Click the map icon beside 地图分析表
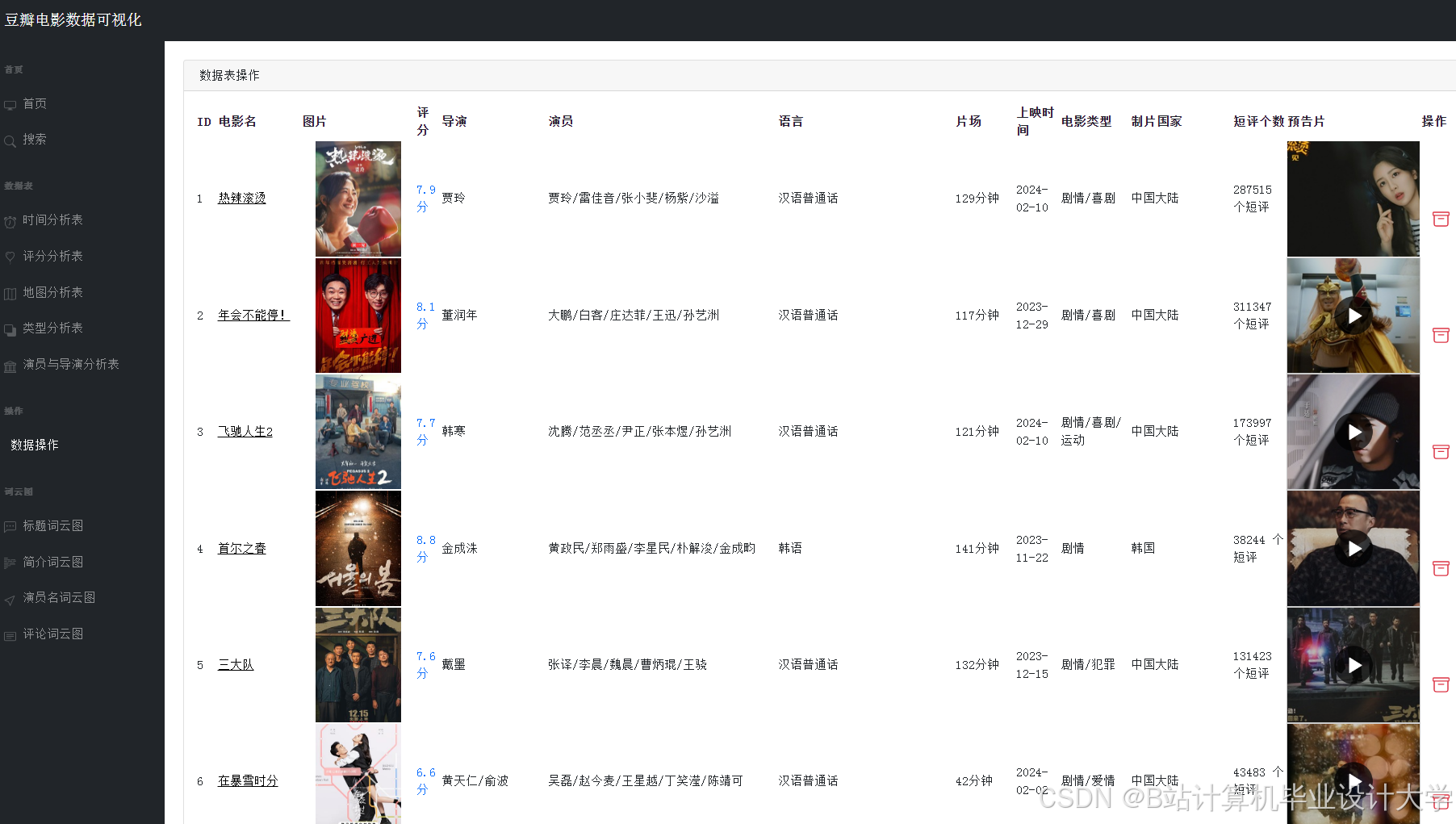 10,294
